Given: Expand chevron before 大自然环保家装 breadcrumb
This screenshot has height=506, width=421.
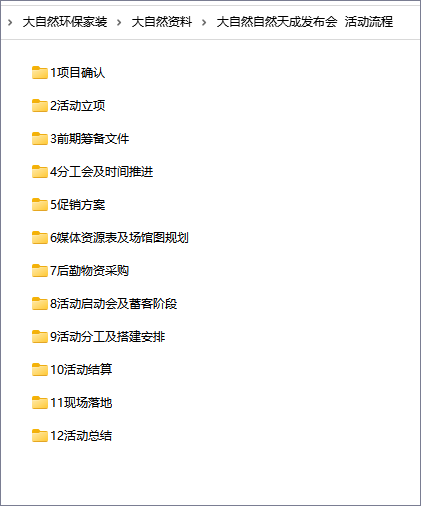Looking at the screenshot, I should (x=10, y=23).
